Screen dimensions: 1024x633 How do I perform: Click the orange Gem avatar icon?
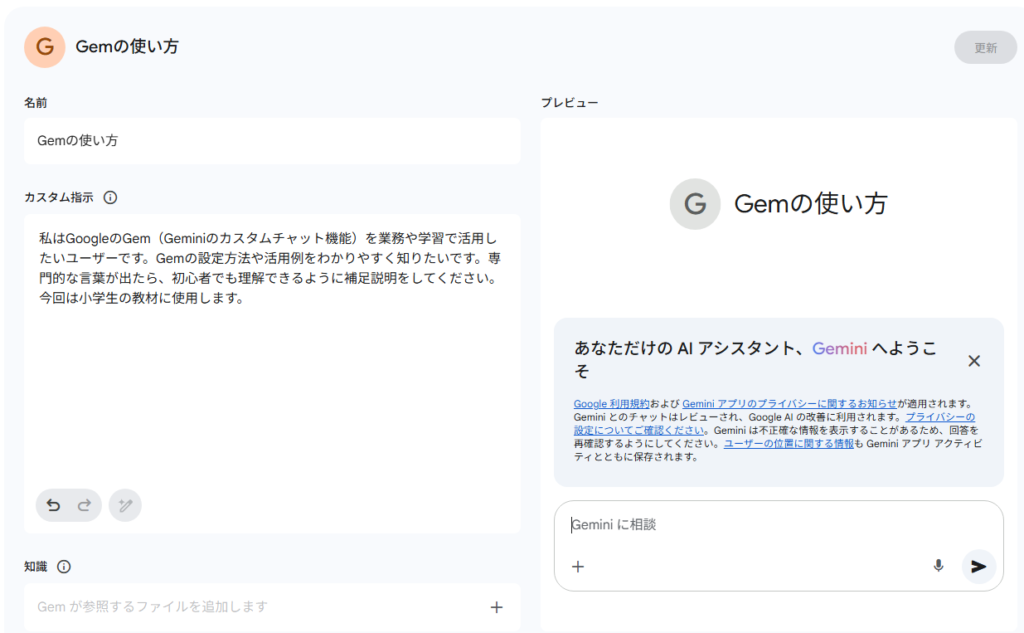(x=45, y=47)
